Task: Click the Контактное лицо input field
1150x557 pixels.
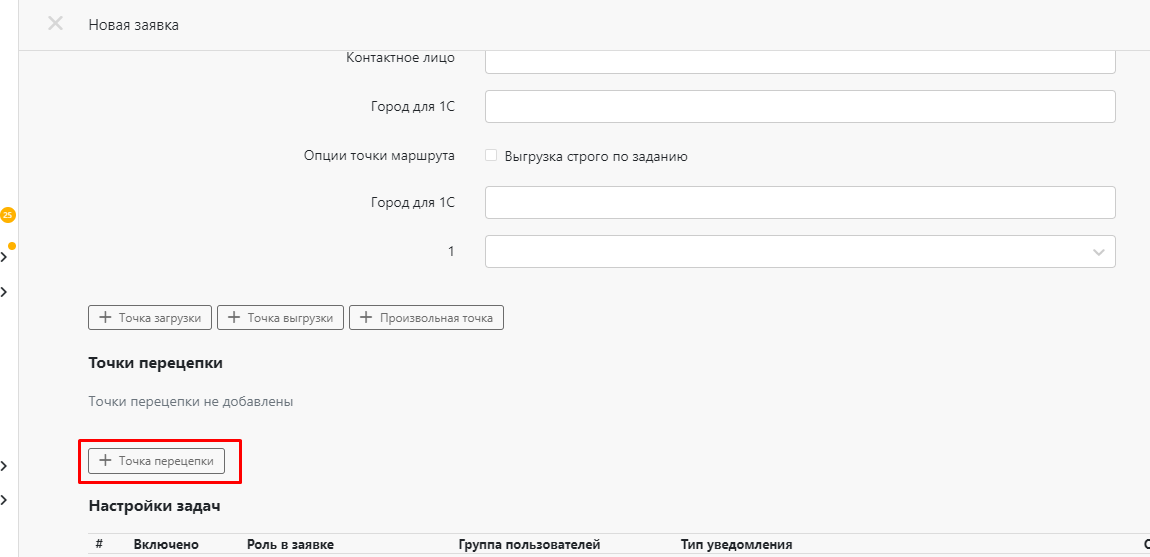Action: (800, 62)
